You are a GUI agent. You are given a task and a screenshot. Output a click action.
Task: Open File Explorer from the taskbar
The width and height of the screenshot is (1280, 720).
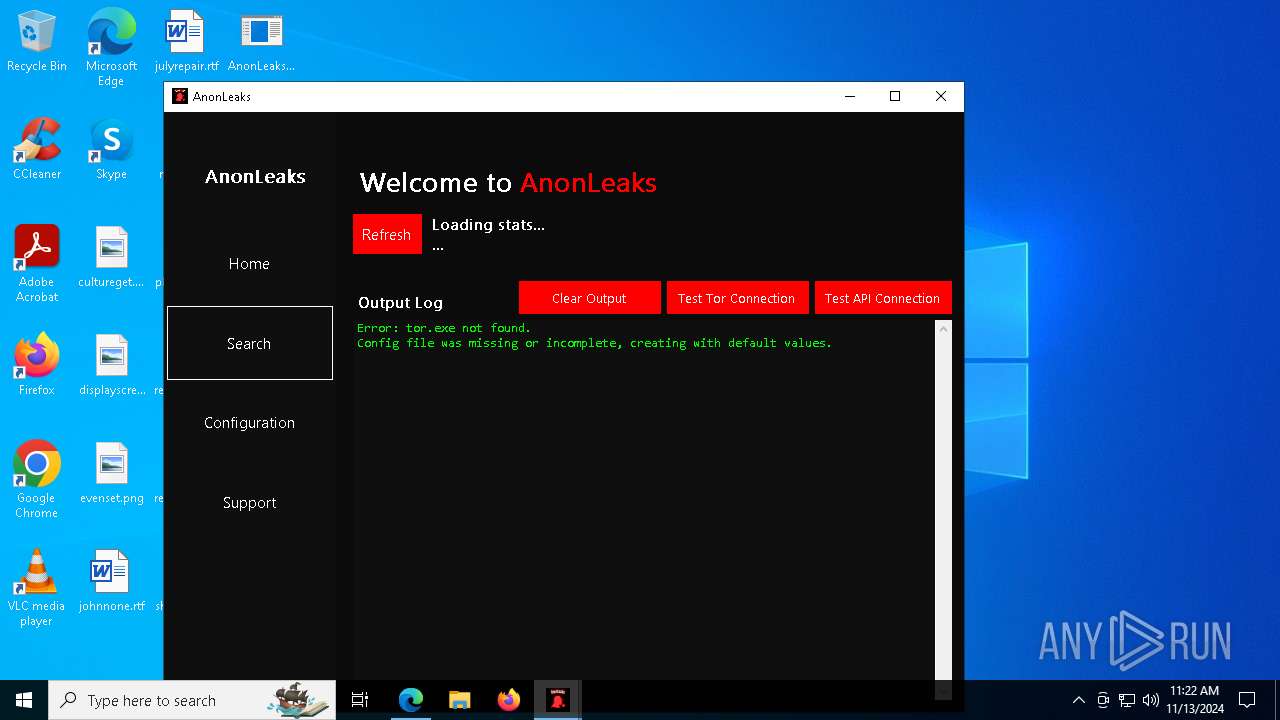[459, 700]
